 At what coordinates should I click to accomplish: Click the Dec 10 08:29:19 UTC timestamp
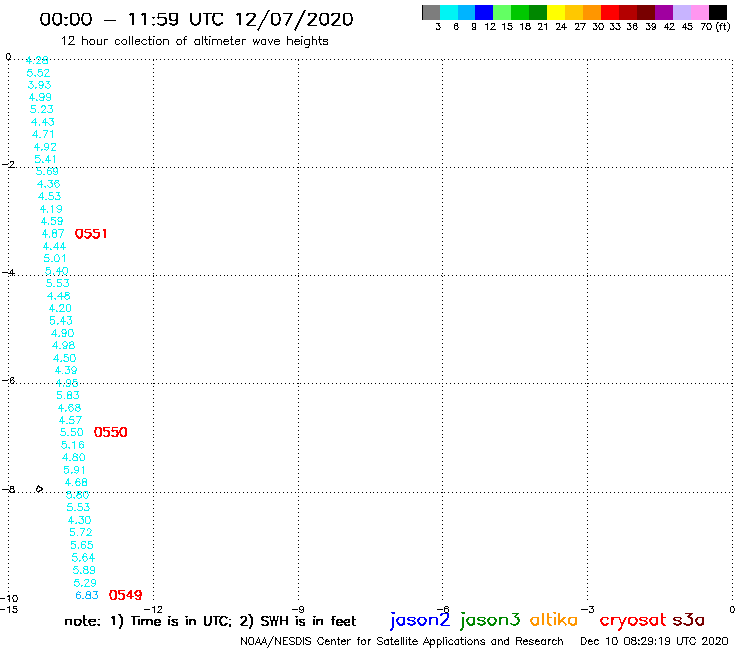(654, 641)
